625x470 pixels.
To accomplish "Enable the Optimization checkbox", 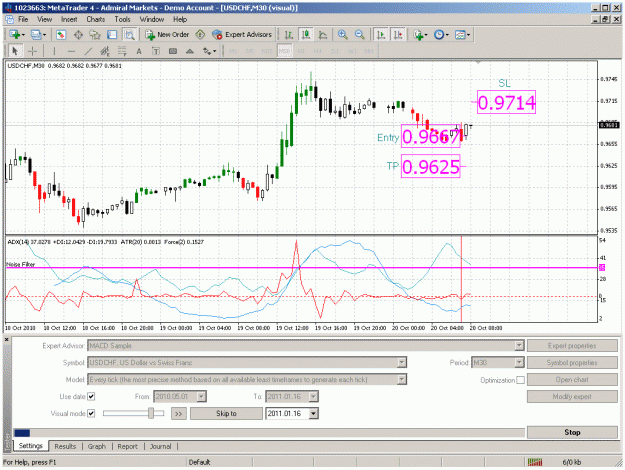I will tap(521, 380).
